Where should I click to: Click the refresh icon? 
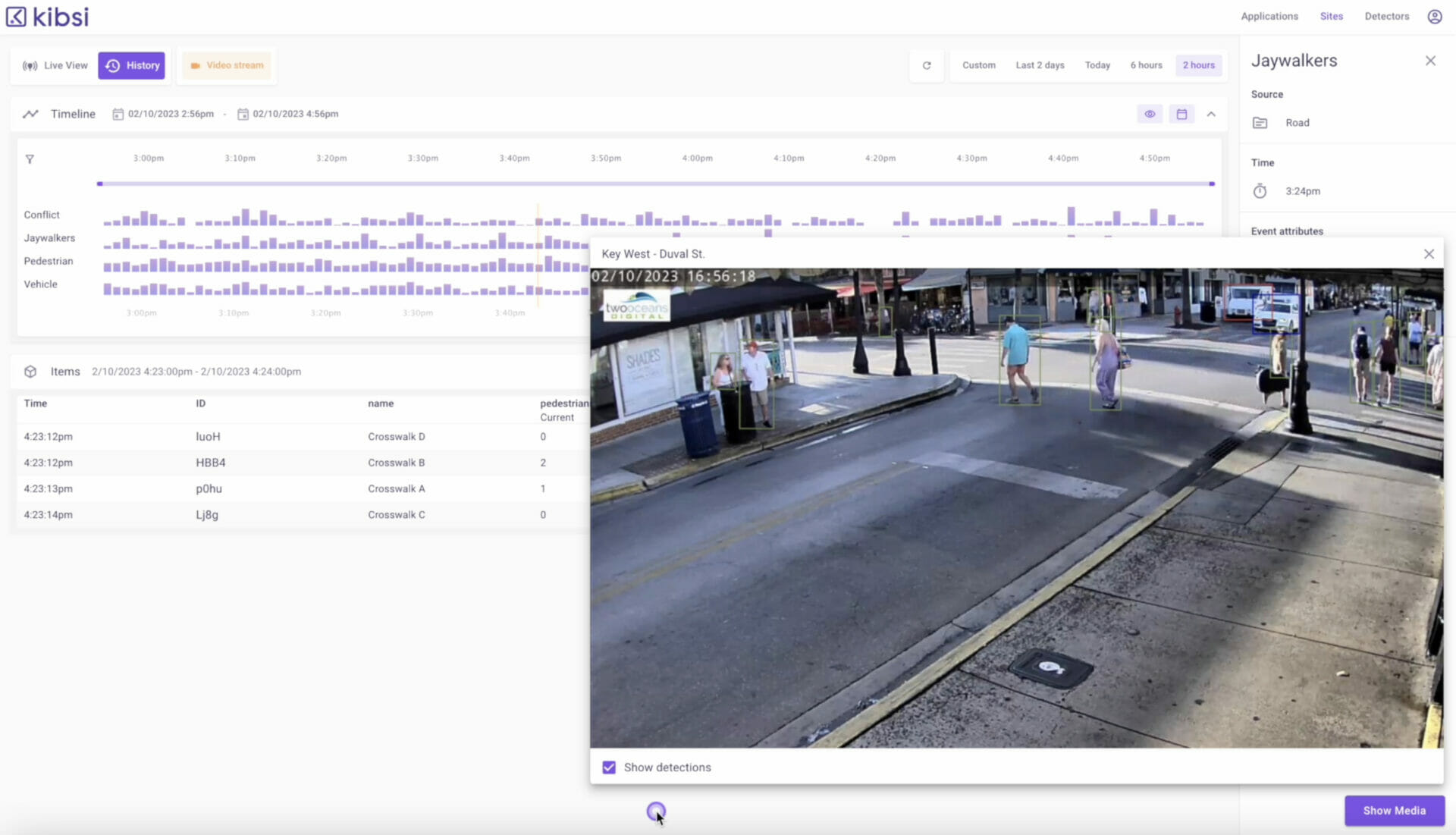coord(926,65)
